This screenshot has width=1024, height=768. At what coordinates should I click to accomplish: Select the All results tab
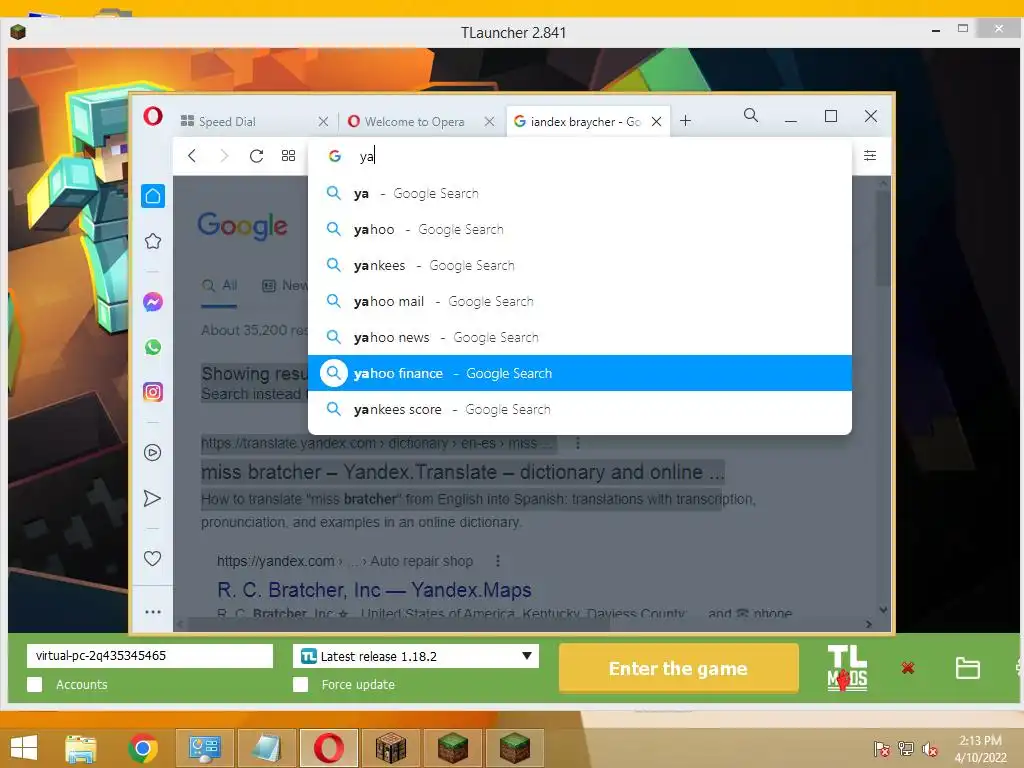coord(219,285)
